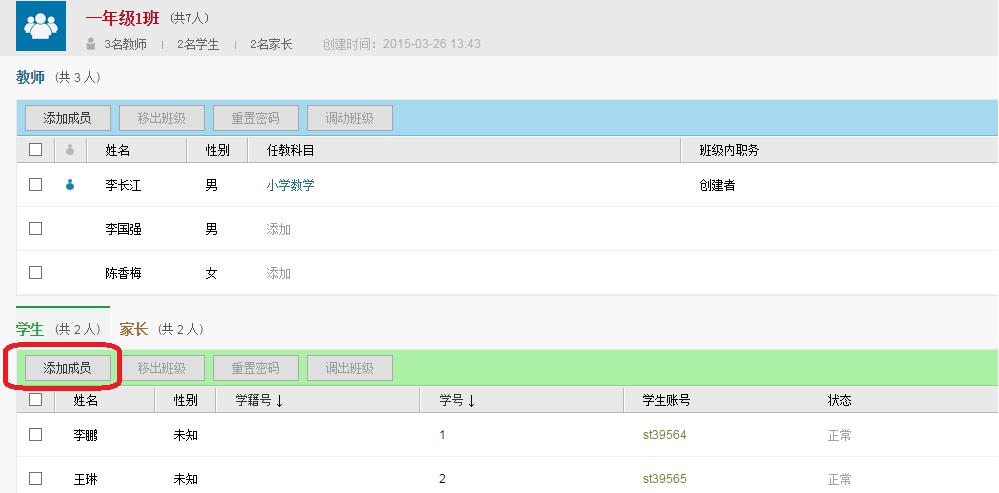Screen dimensions: 999x493
Task: Click the class group avatar icon
Action: pos(41,27)
